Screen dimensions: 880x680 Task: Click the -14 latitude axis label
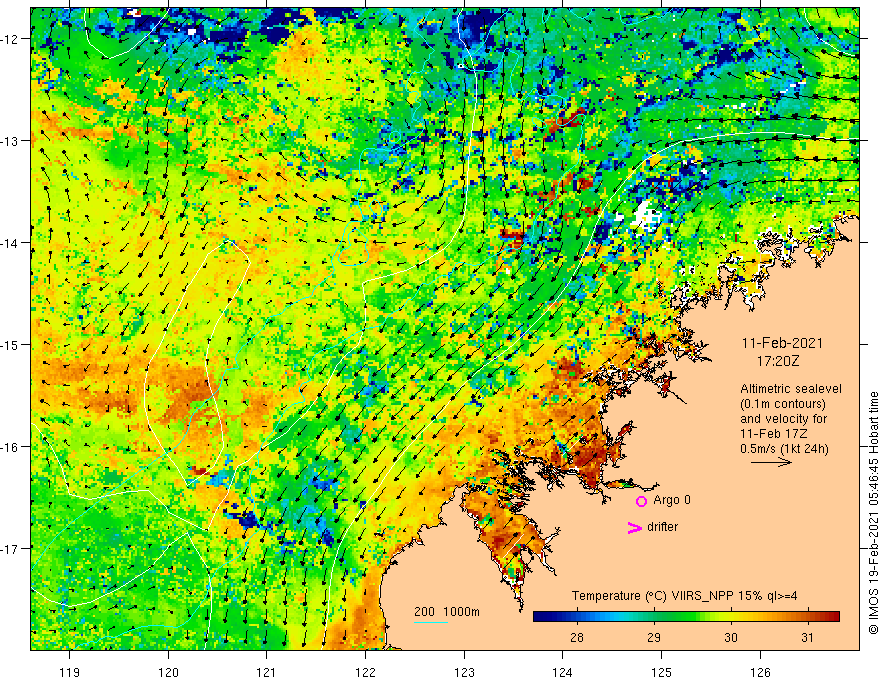11,243
